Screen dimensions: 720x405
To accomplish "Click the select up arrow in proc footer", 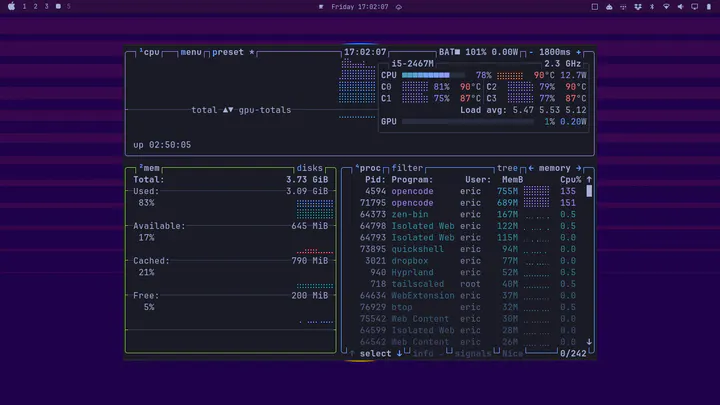I will coord(352,354).
